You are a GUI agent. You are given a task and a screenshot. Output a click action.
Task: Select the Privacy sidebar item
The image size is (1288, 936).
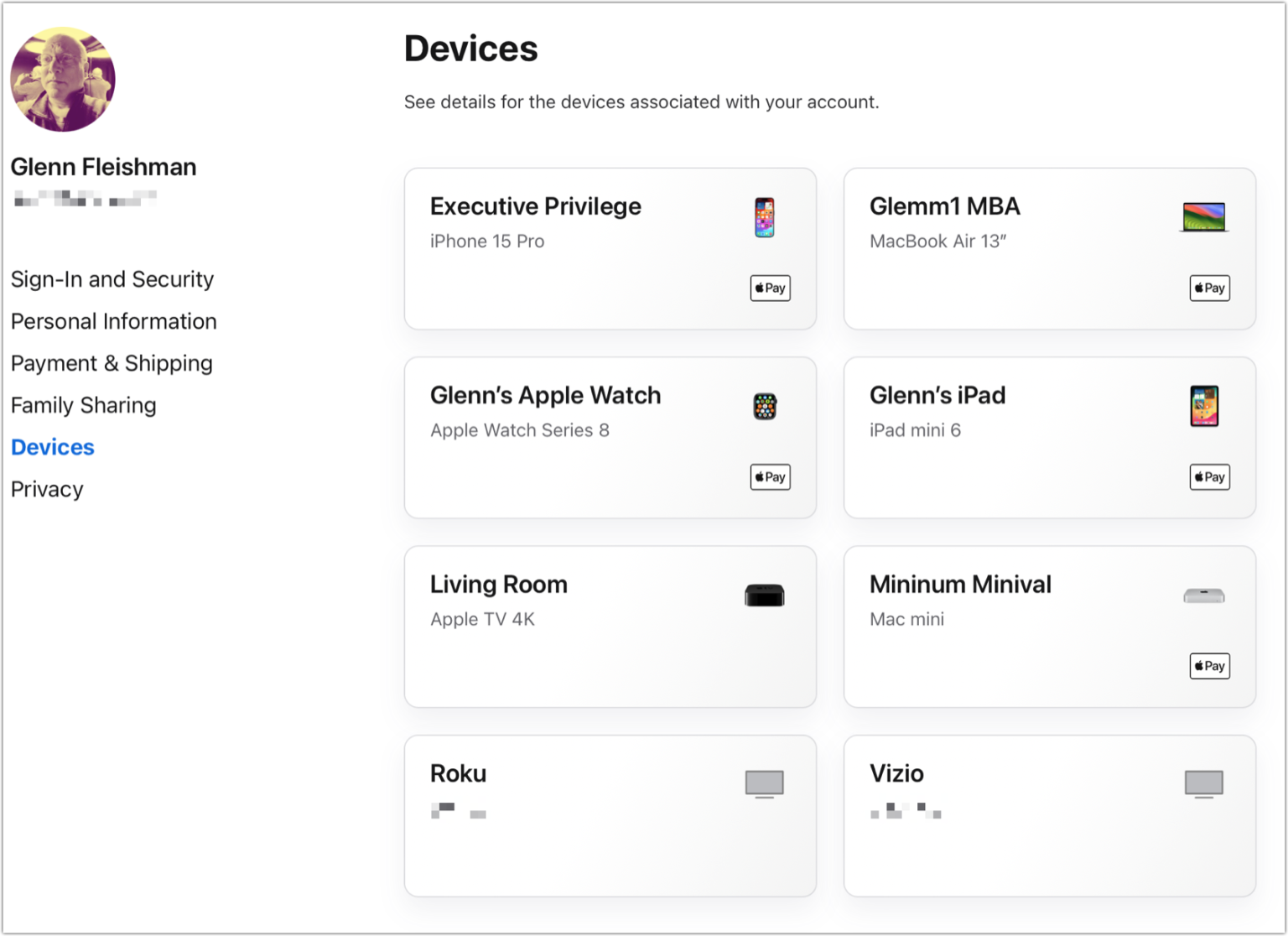click(x=47, y=489)
